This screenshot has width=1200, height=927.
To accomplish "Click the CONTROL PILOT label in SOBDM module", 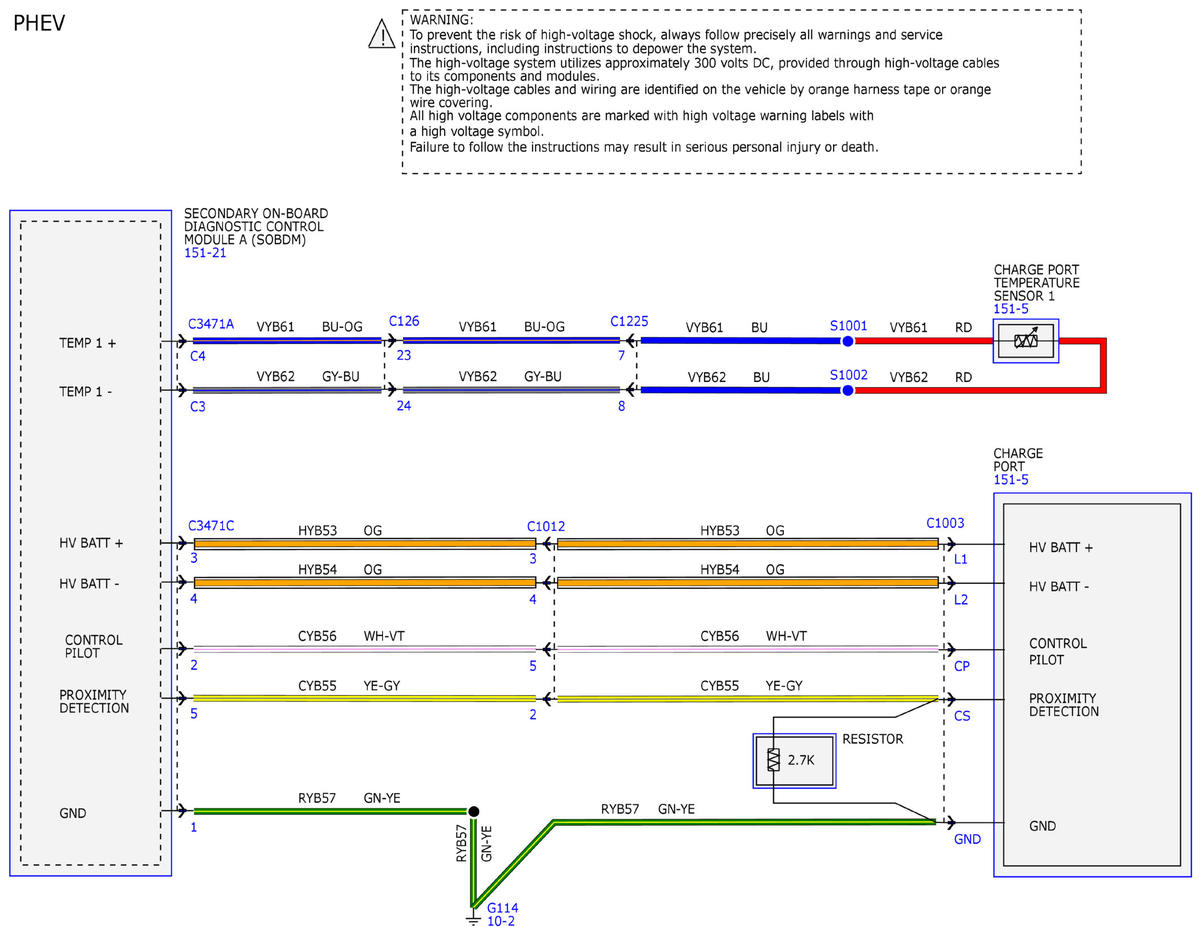I will click(x=94, y=647).
